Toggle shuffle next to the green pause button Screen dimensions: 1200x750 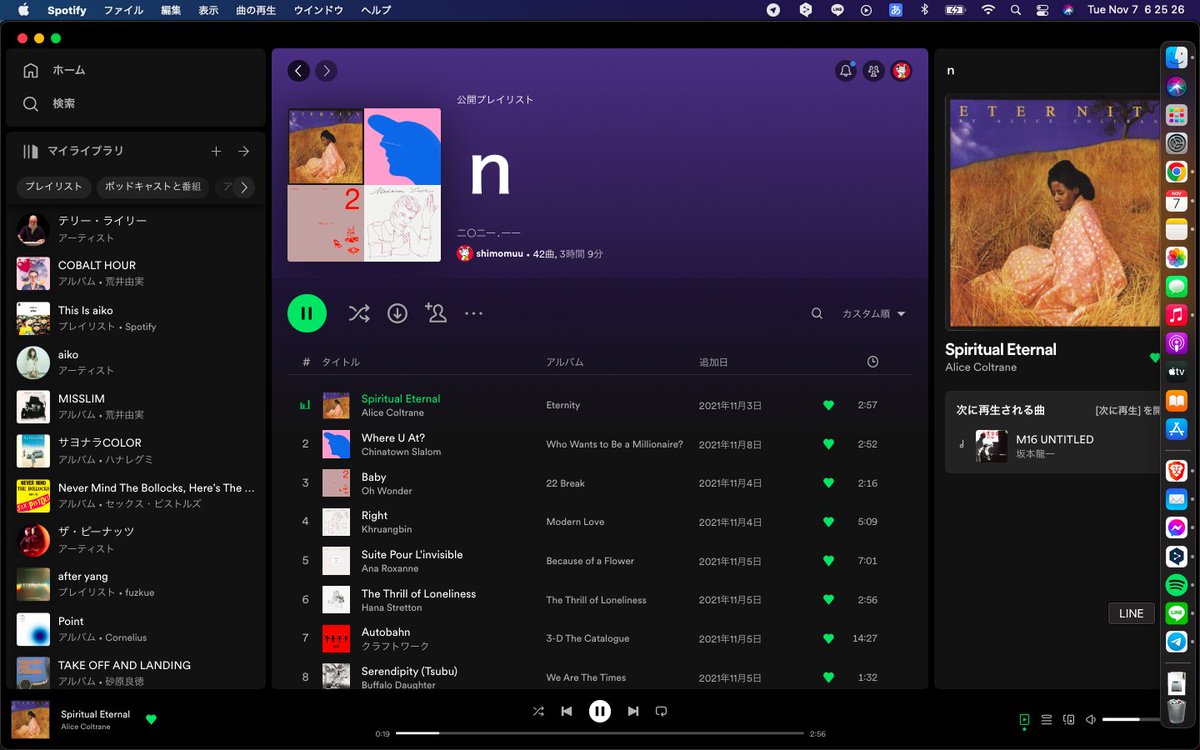pyautogui.click(x=359, y=313)
